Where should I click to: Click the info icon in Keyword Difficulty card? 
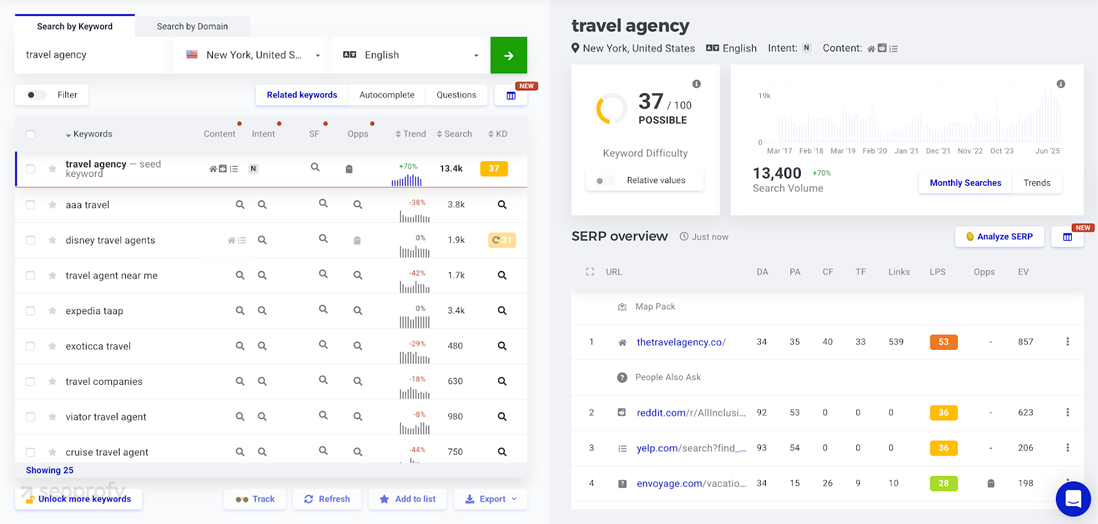coord(697,84)
